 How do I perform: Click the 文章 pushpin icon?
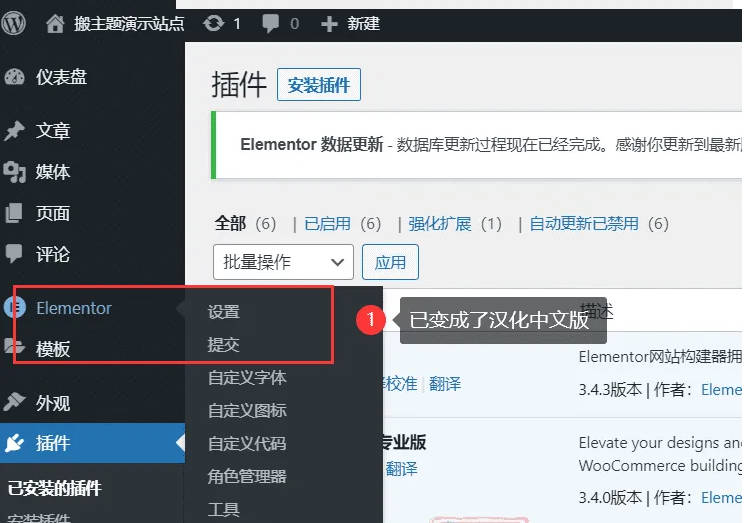click(14, 131)
